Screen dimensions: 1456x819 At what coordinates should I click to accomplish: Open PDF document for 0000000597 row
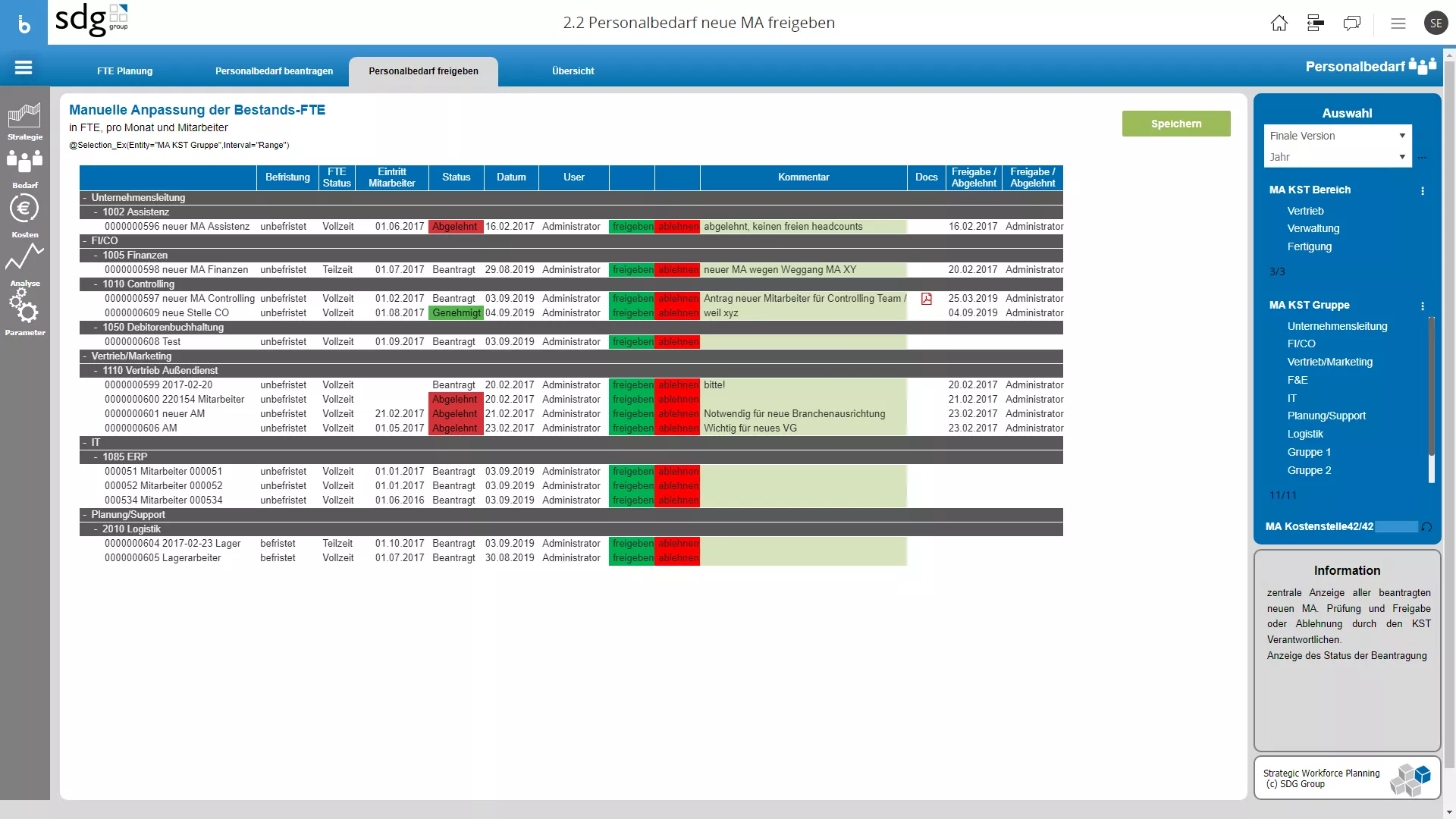[926, 299]
